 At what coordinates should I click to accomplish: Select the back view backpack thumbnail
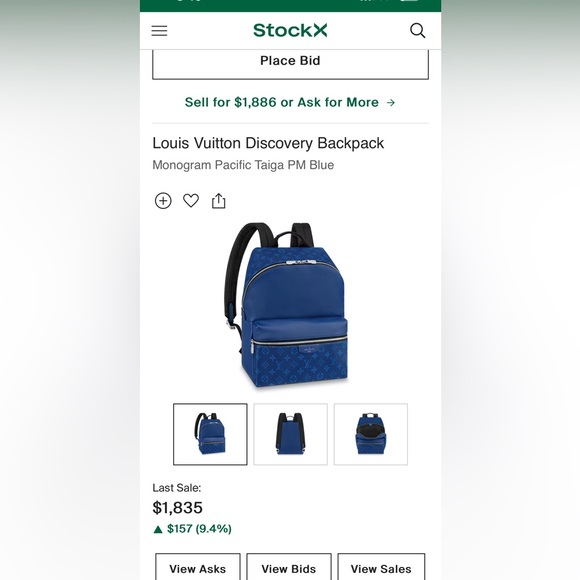(x=290, y=434)
